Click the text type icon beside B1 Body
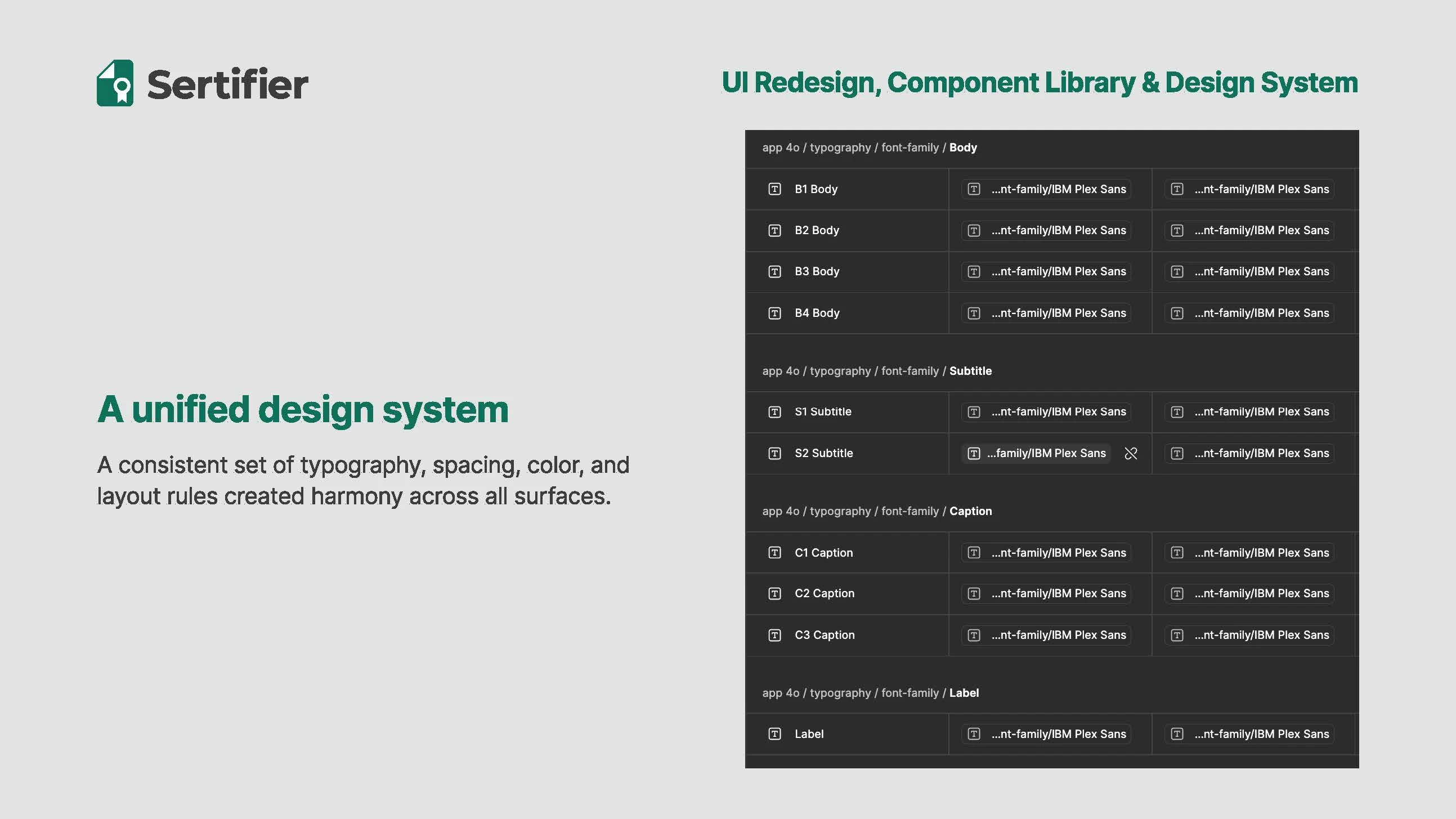 click(774, 189)
